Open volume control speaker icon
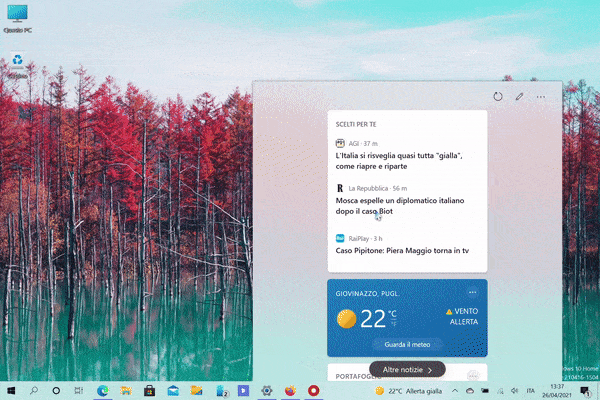Viewport: 600px width, 400px height. click(515, 391)
